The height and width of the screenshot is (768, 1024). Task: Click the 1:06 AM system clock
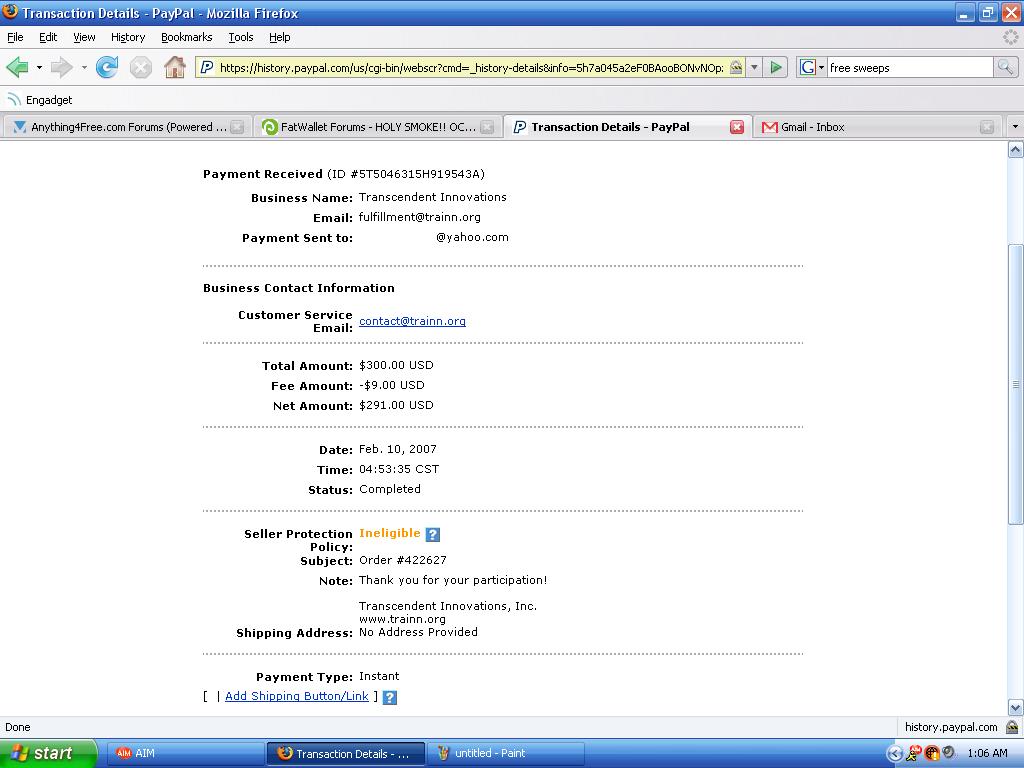987,754
